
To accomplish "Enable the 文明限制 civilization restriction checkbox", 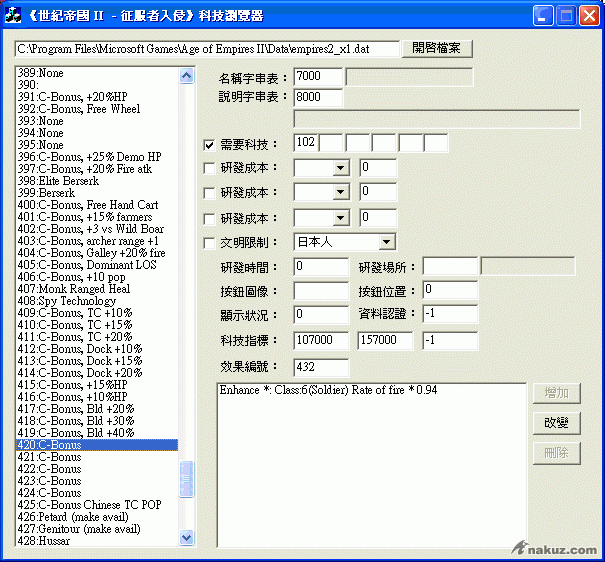I will [x=209, y=243].
